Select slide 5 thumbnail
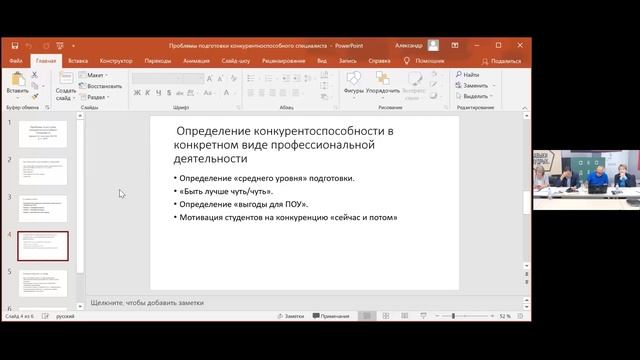The height and width of the screenshot is (360, 640). pos(43,283)
